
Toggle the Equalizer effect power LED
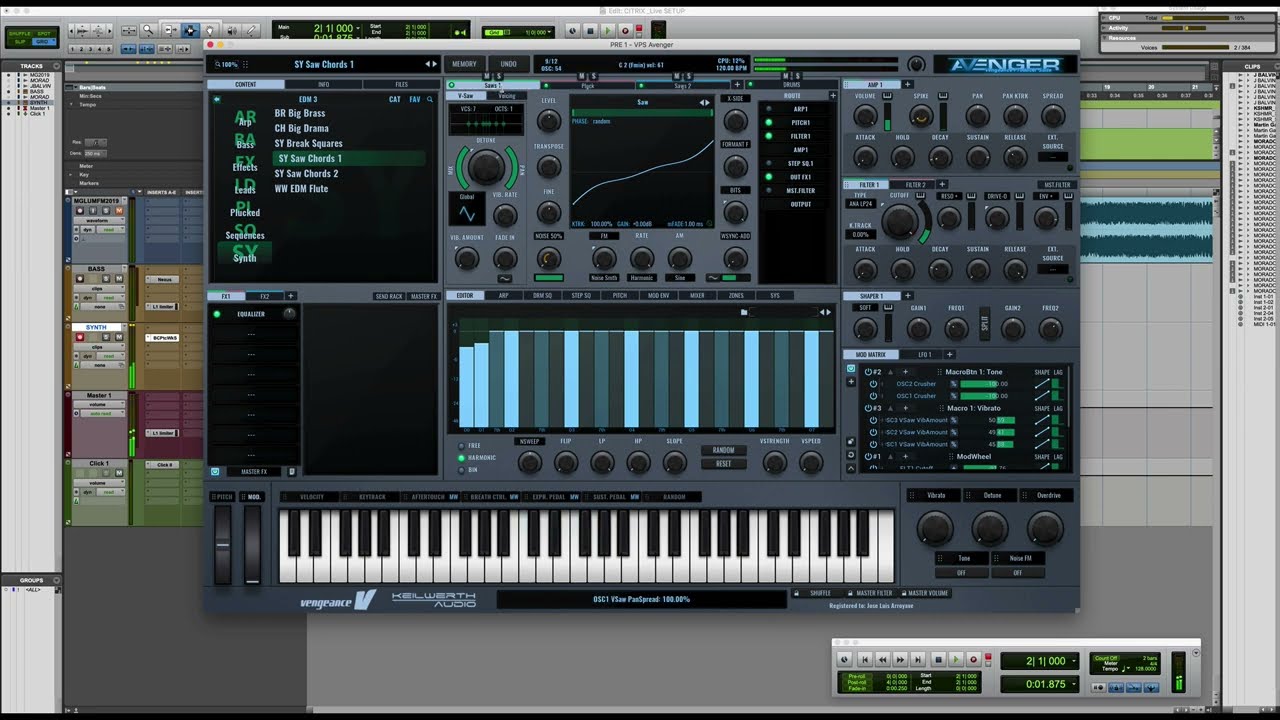[217, 314]
